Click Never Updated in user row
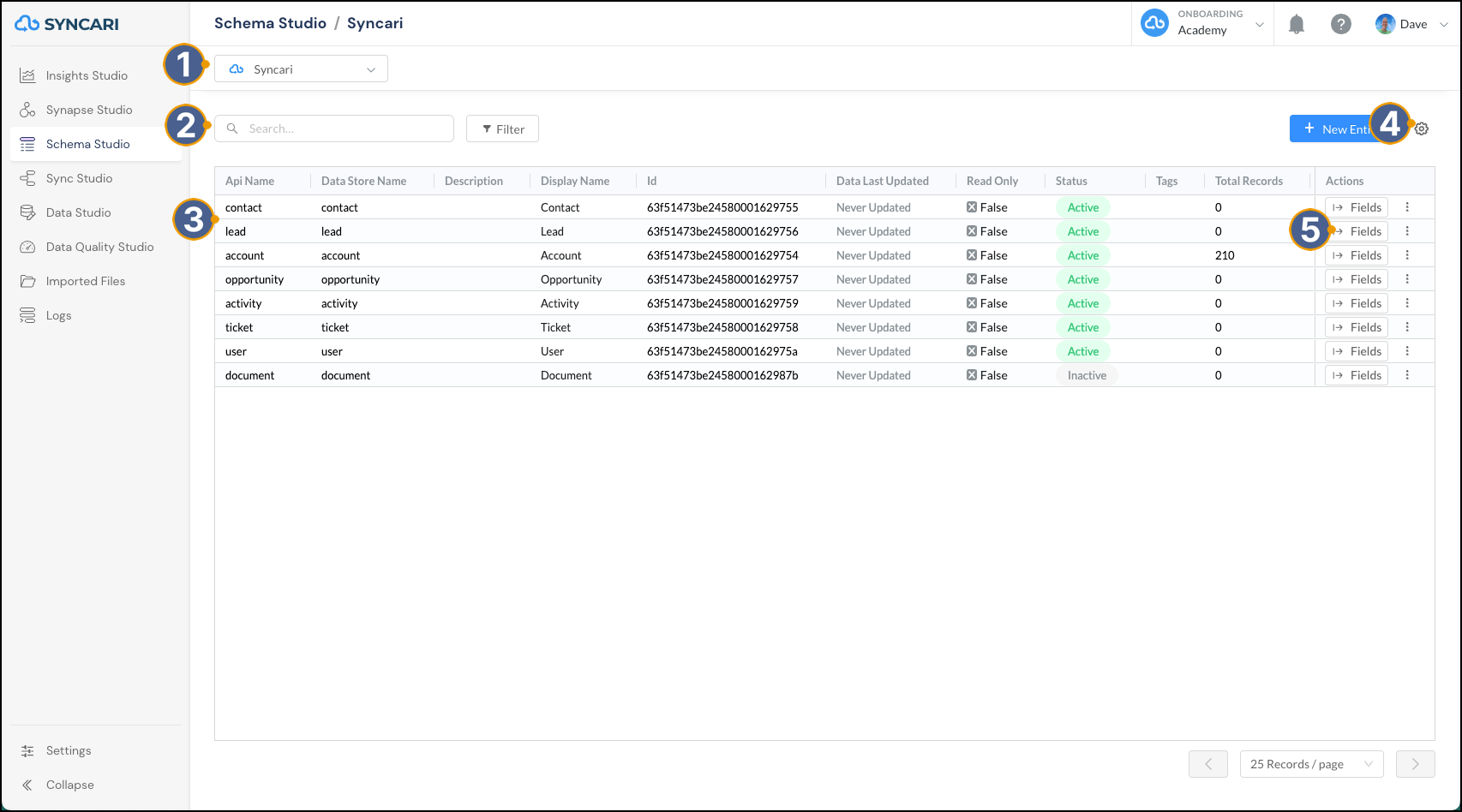The height and width of the screenshot is (812, 1462). [873, 351]
